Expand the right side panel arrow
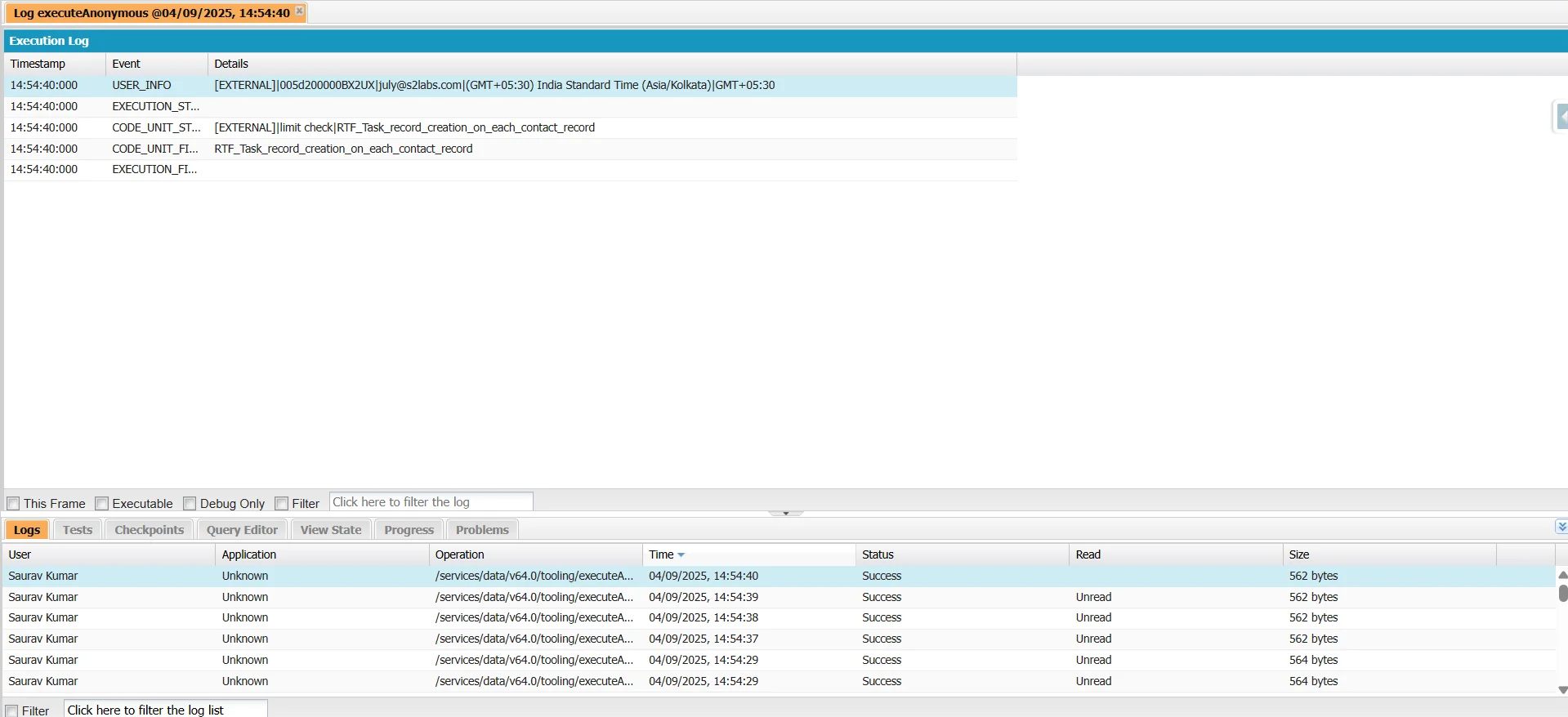The width and height of the screenshot is (1568, 717). point(1561,117)
